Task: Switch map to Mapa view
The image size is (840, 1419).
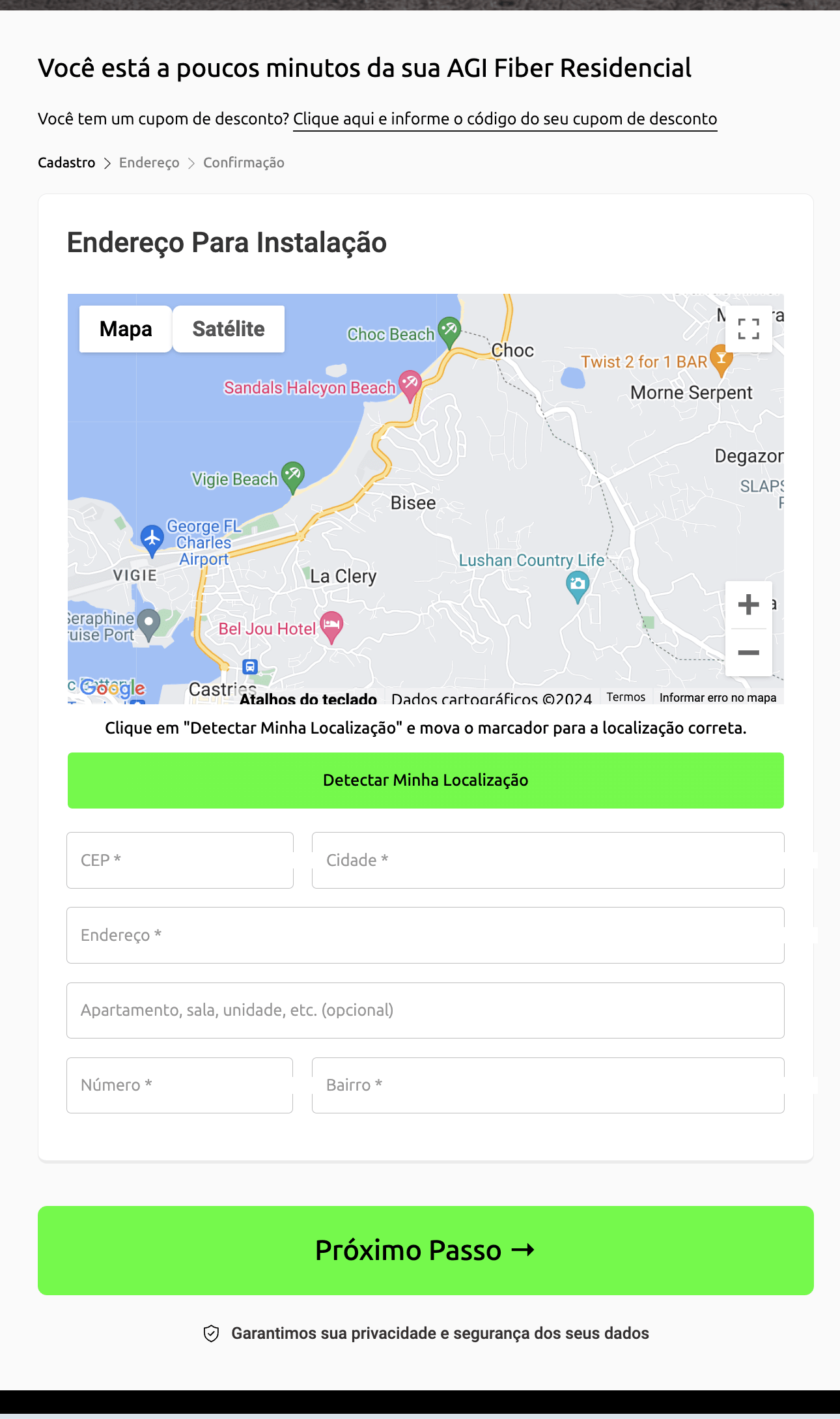Action: 126,329
